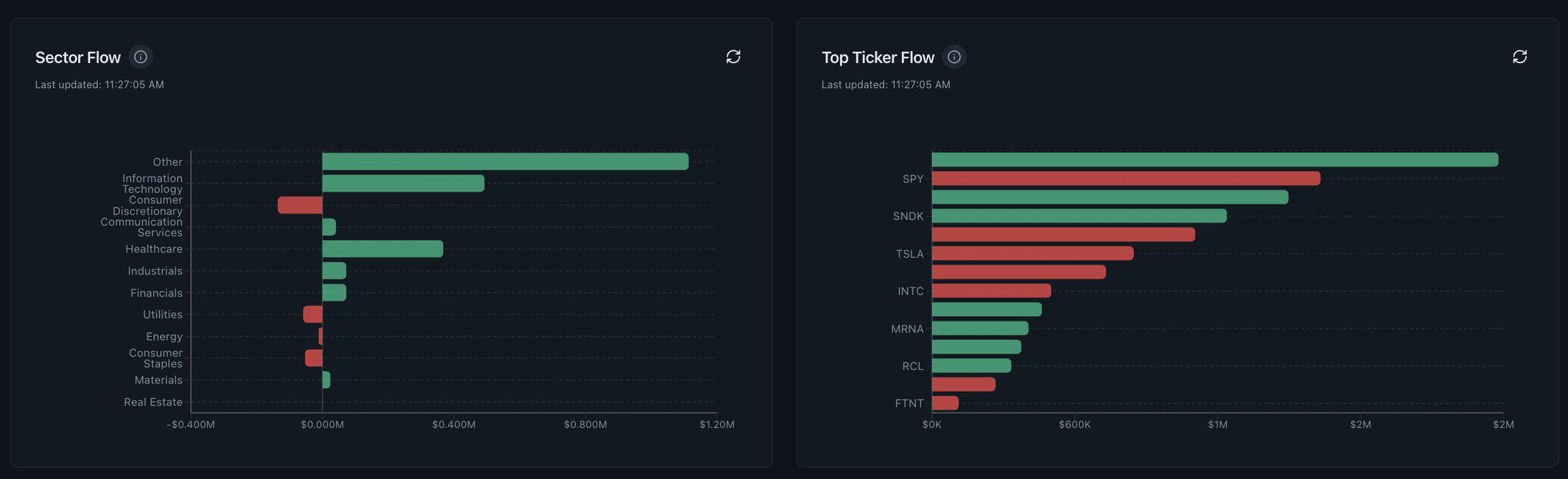Click the green Other sector bar

pos(505,161)
